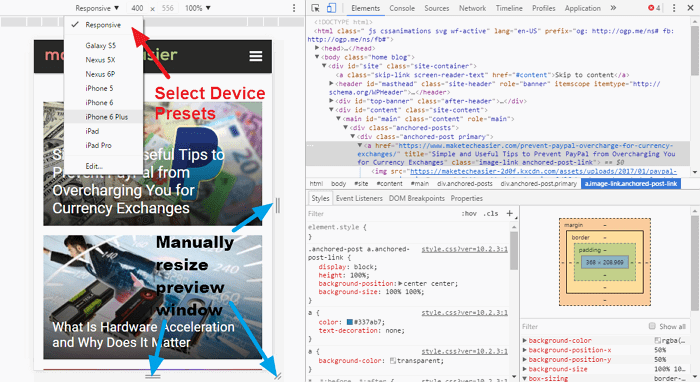This screenshot has height=382, width=700.
Task: Expand background-color computed property
Action: (x=525, y=340)
